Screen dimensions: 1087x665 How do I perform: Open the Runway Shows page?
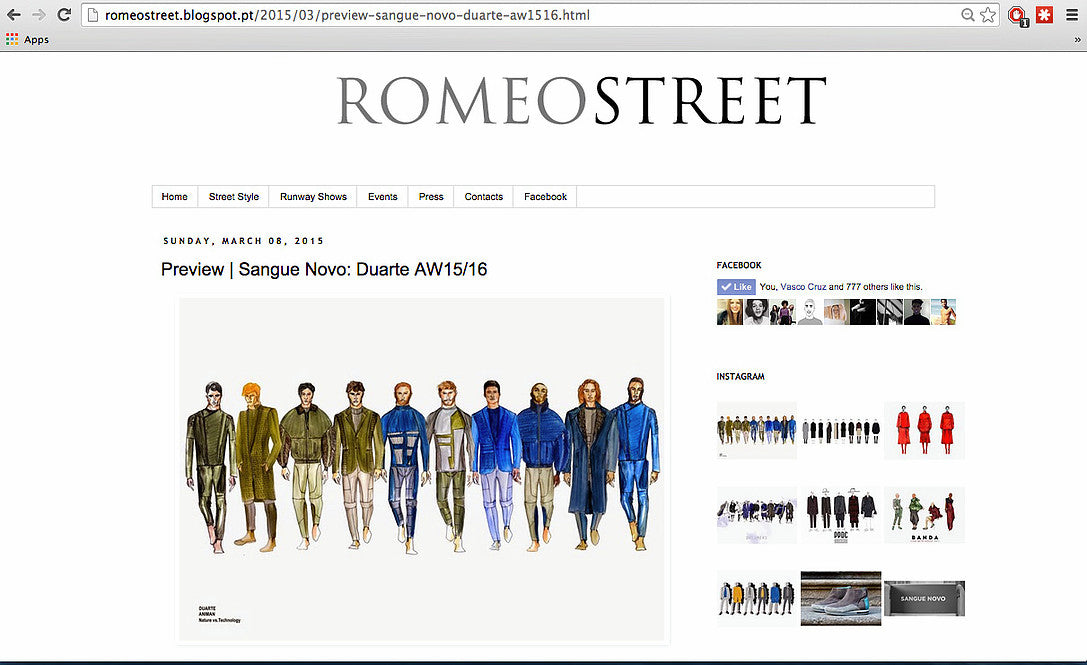(313, 196)
